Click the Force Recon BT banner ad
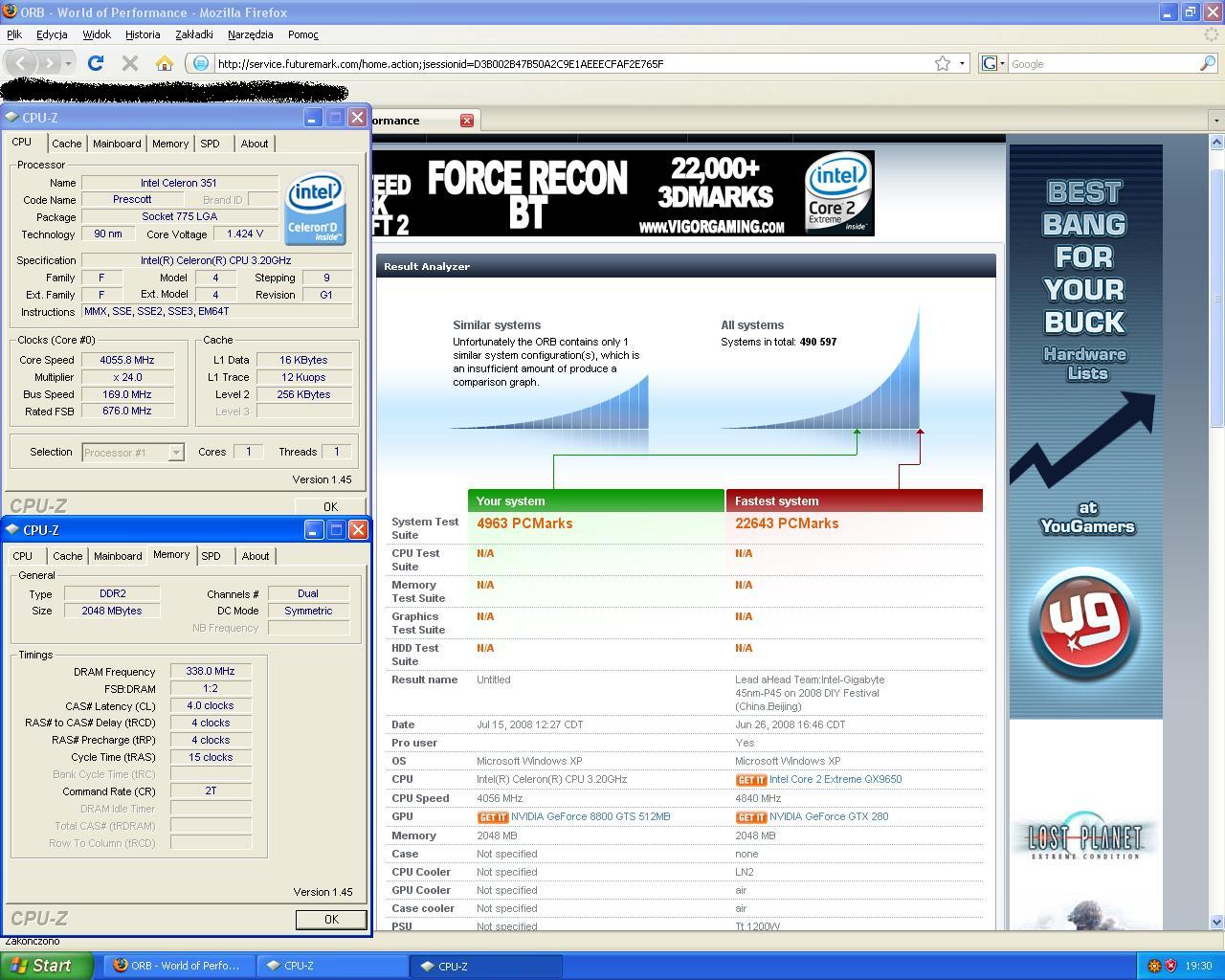Image resolution: width=1225 pixels, height=980 pixels. (624, 193)
